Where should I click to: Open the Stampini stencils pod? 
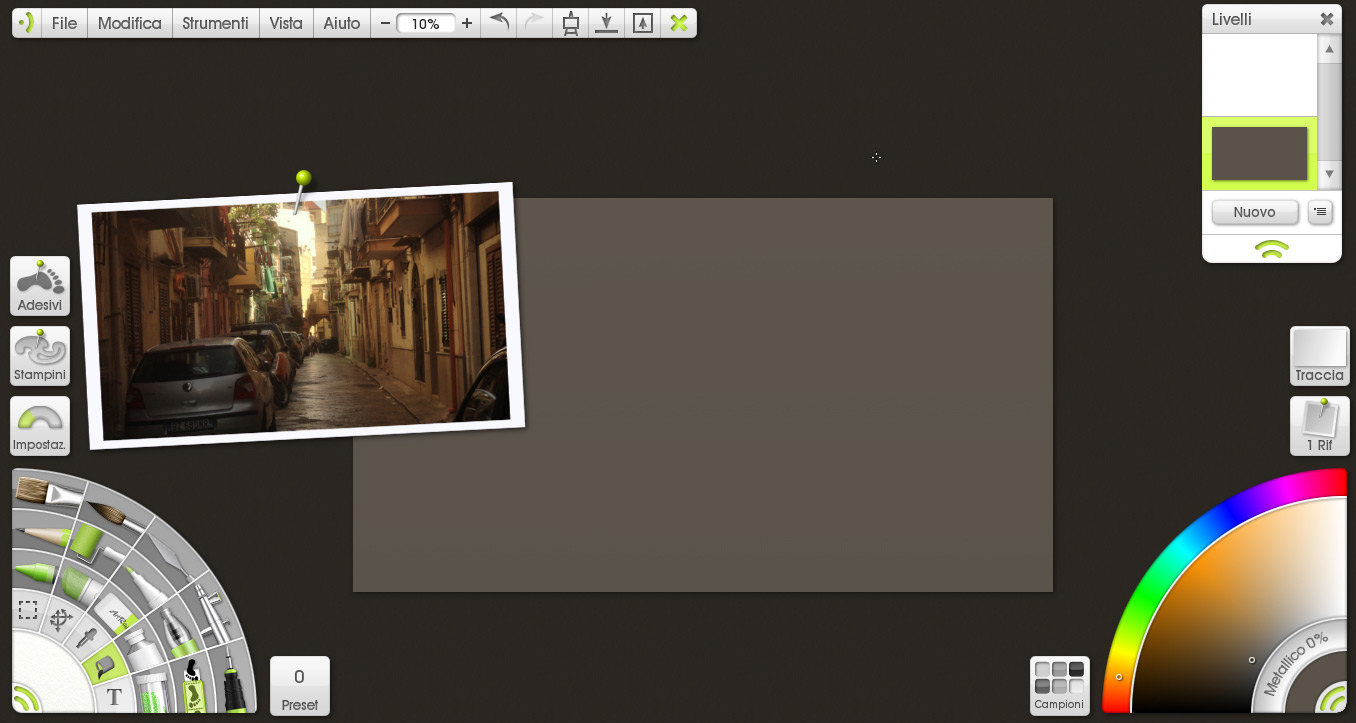[x=40, y=356]
